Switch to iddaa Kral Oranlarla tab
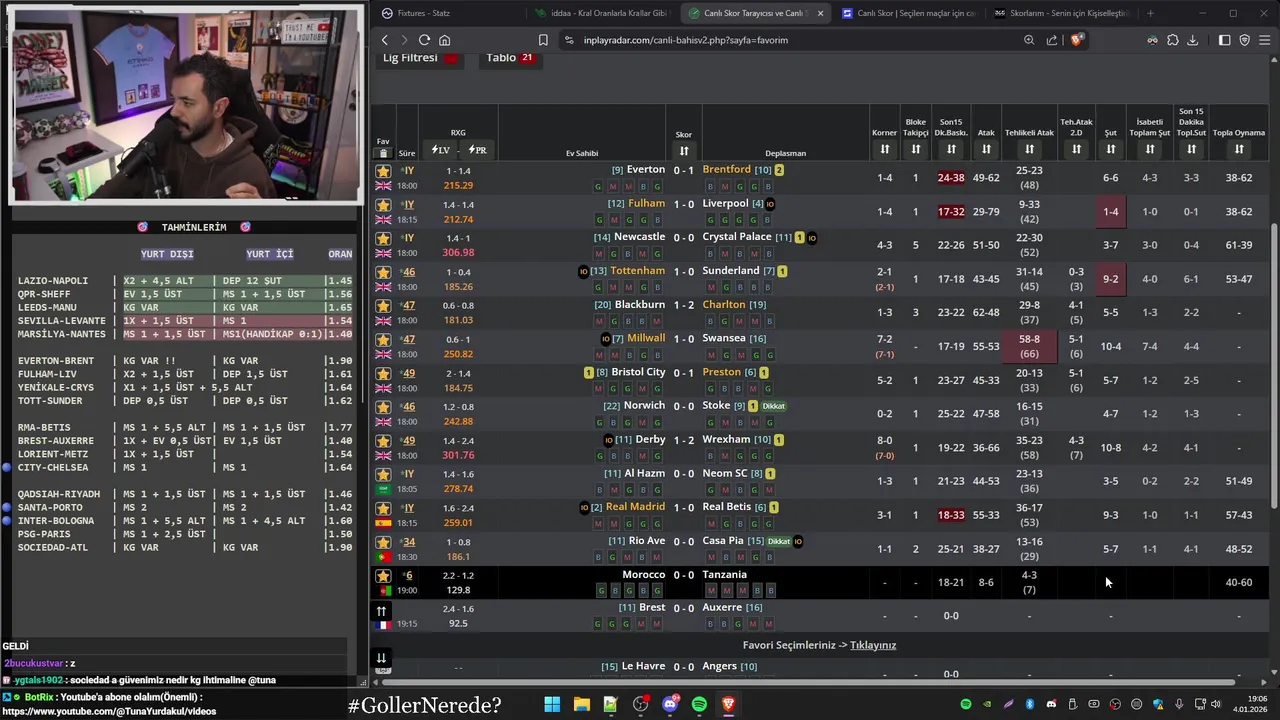Viewport: 1280px width, 720px height. click(x=601, y=13)
